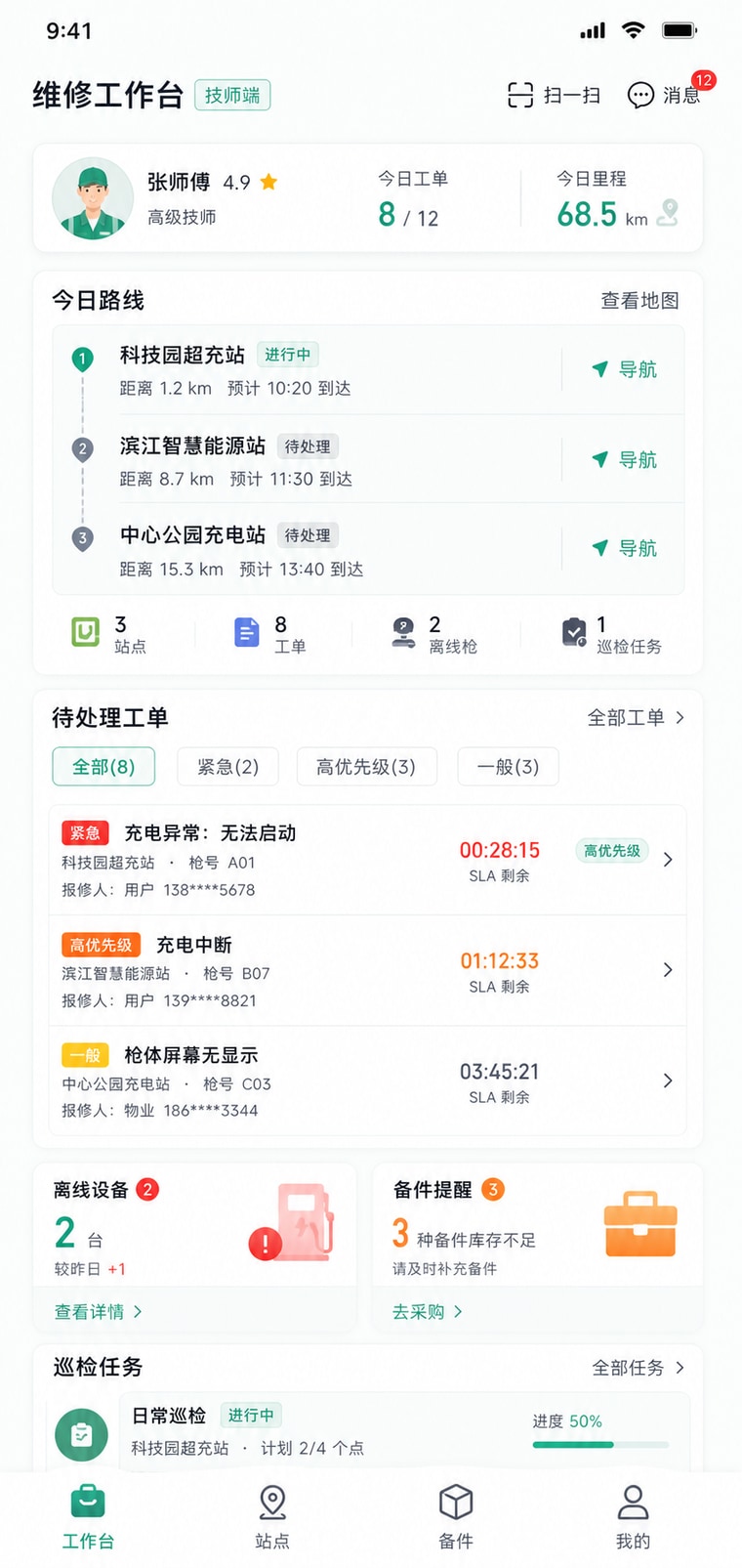Navigate to 滨江智慧能源站
742x1568 pixels.
(x=625, y=459)
